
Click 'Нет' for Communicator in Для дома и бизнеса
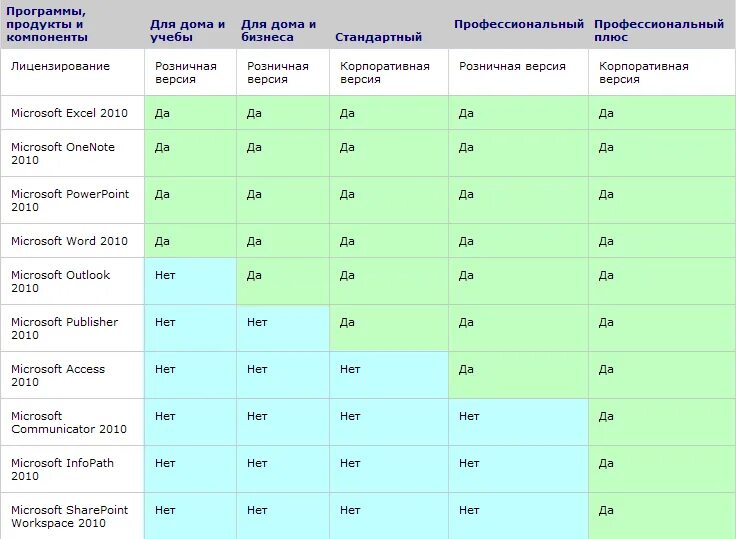257,416
